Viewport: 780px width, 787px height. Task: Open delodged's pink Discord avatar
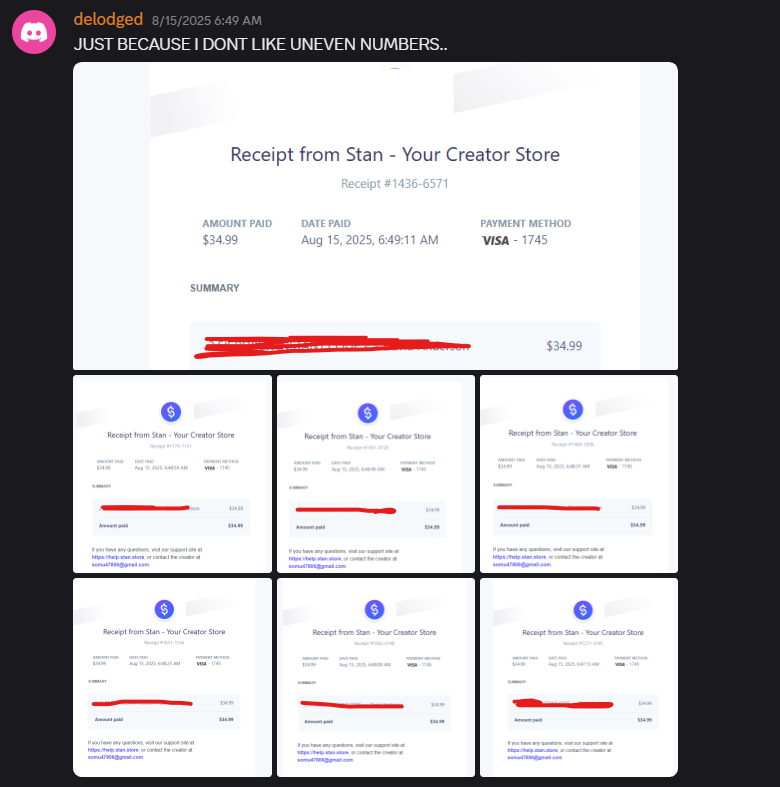34,32
